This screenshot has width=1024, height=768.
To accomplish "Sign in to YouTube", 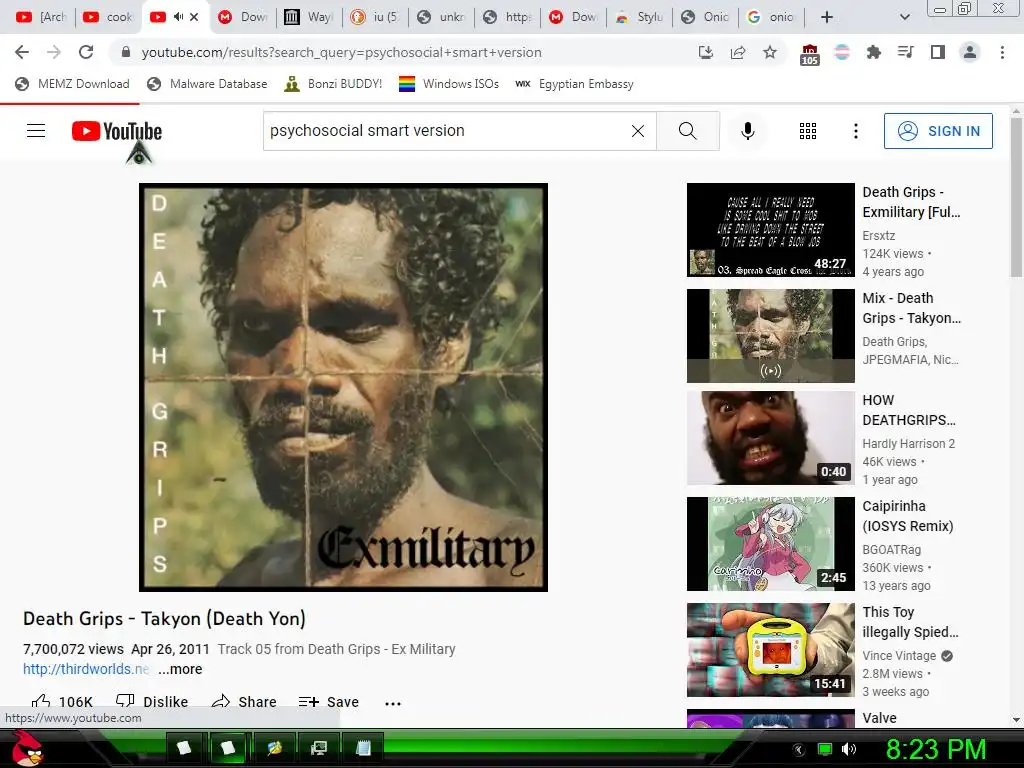I will (x=938, y=131).
